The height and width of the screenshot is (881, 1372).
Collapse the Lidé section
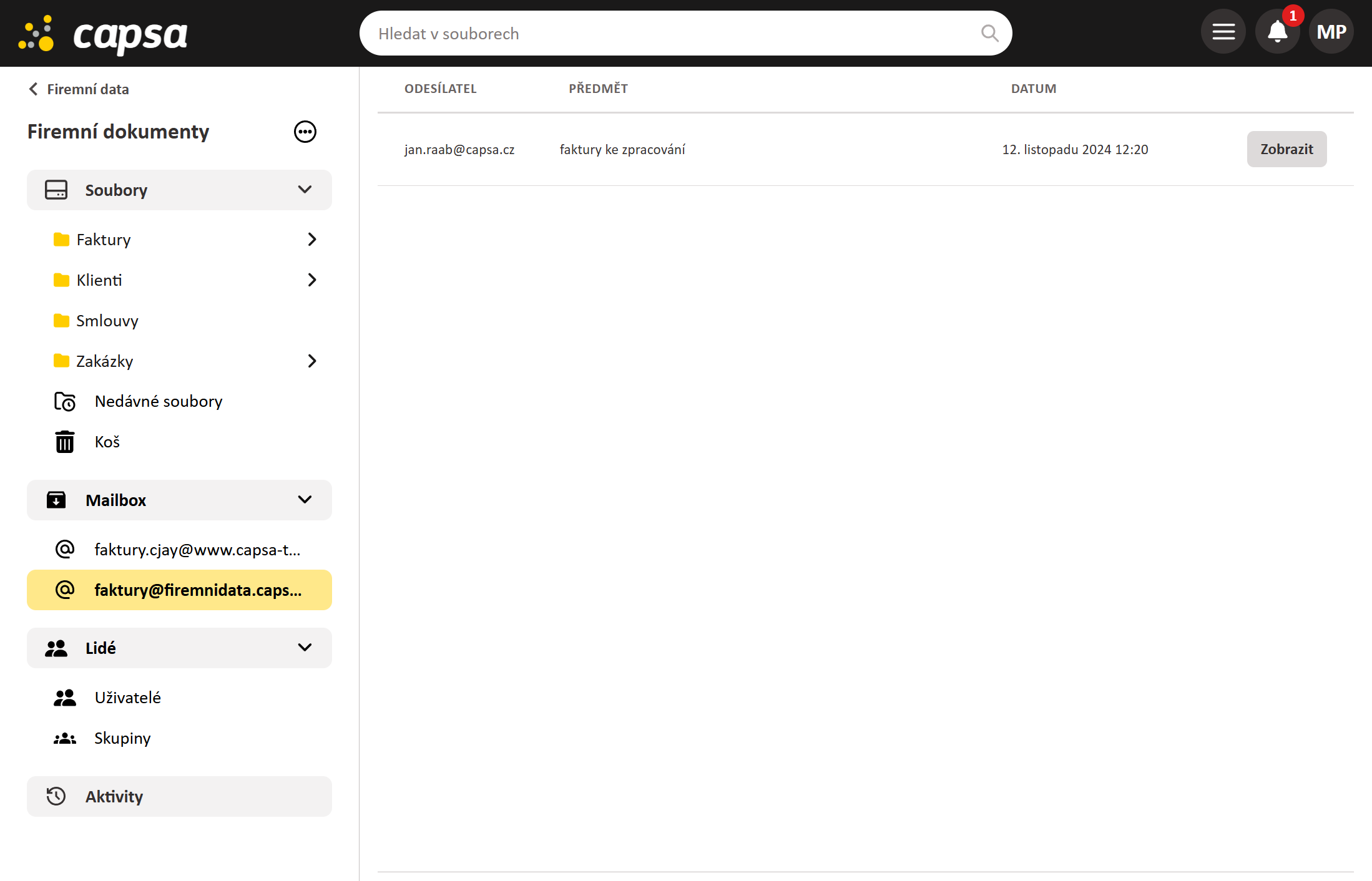(x=305, y=648)
